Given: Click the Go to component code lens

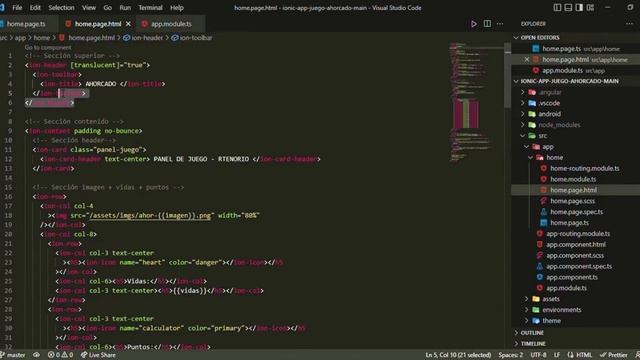Looking at the screenshot, I should (48, 47).
